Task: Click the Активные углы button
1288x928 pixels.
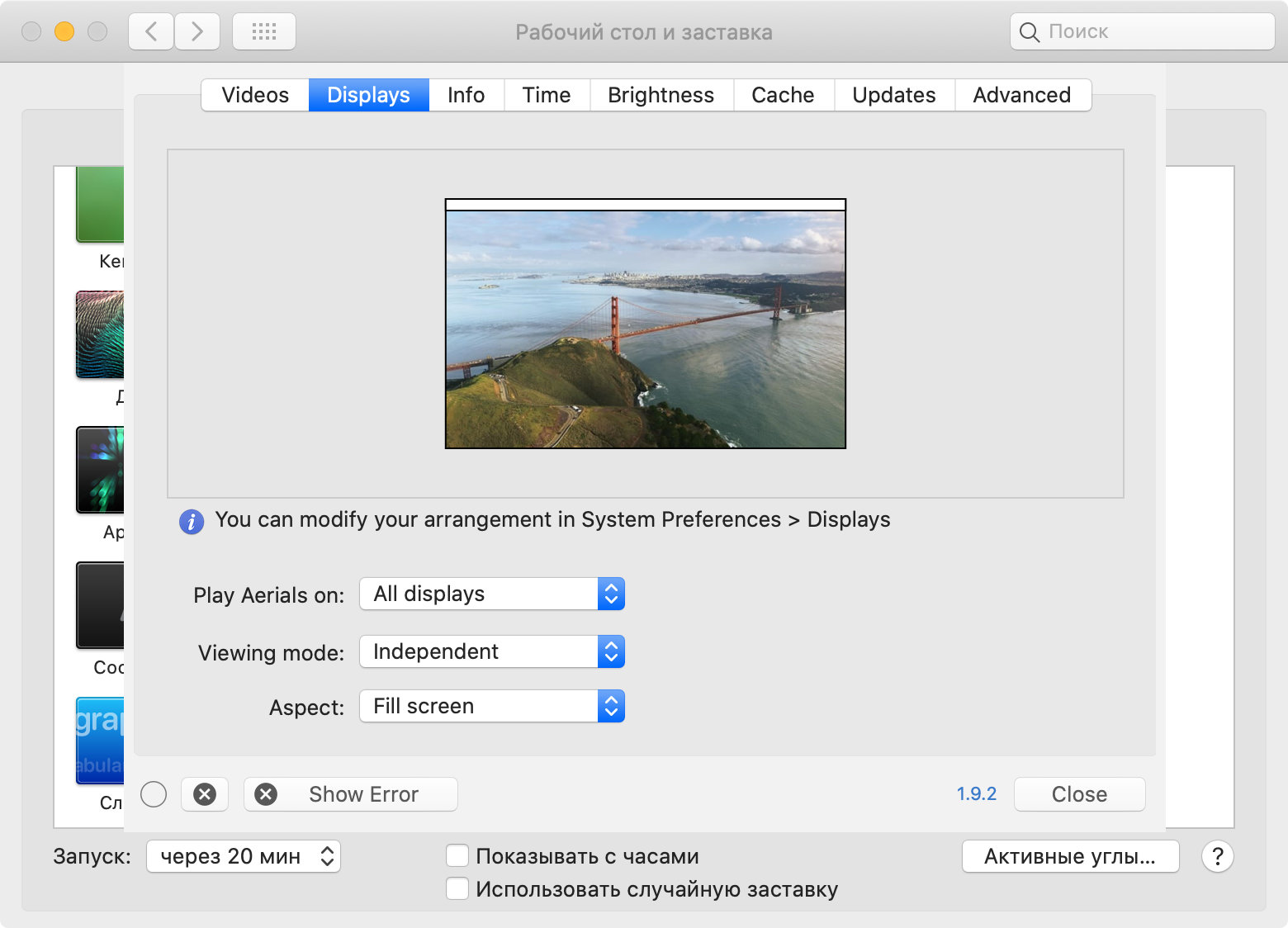Action: point(1070,857)
